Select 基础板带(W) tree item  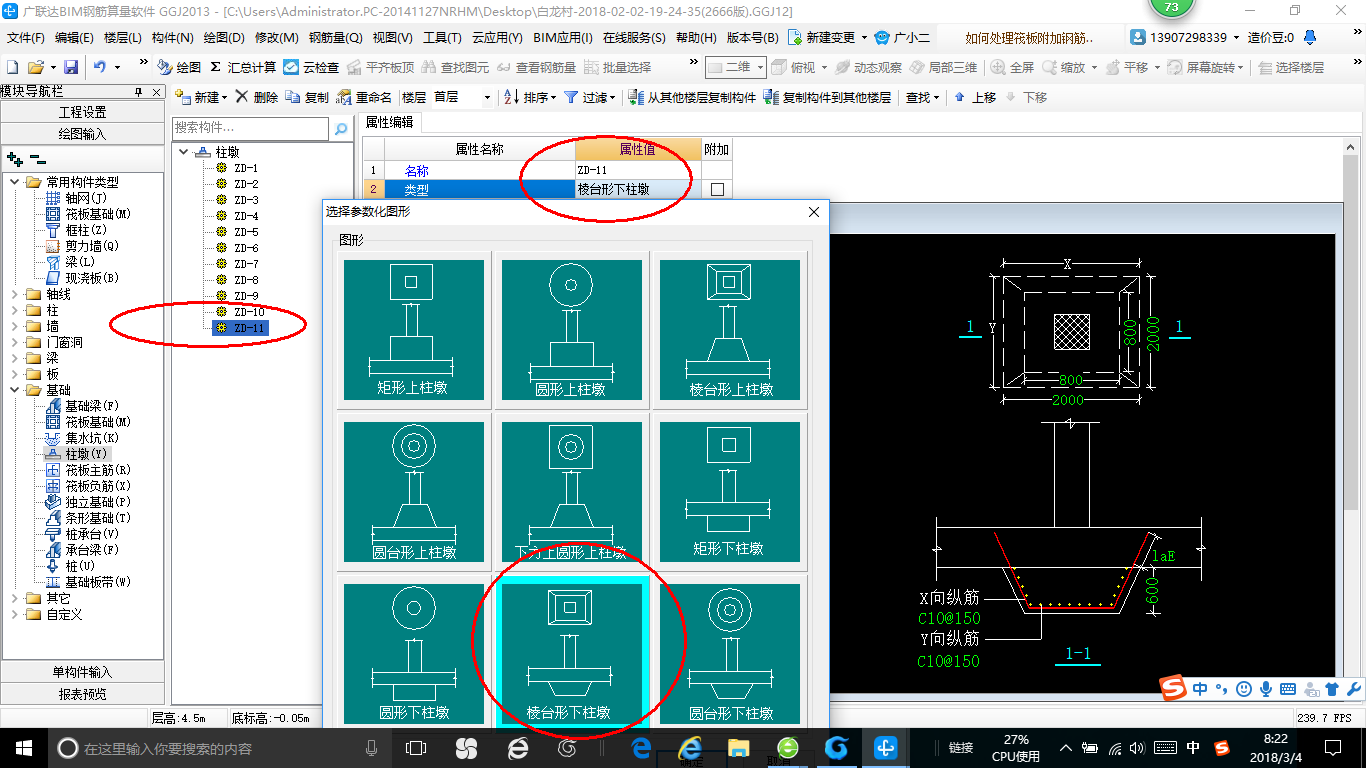(x=88, y=582)
